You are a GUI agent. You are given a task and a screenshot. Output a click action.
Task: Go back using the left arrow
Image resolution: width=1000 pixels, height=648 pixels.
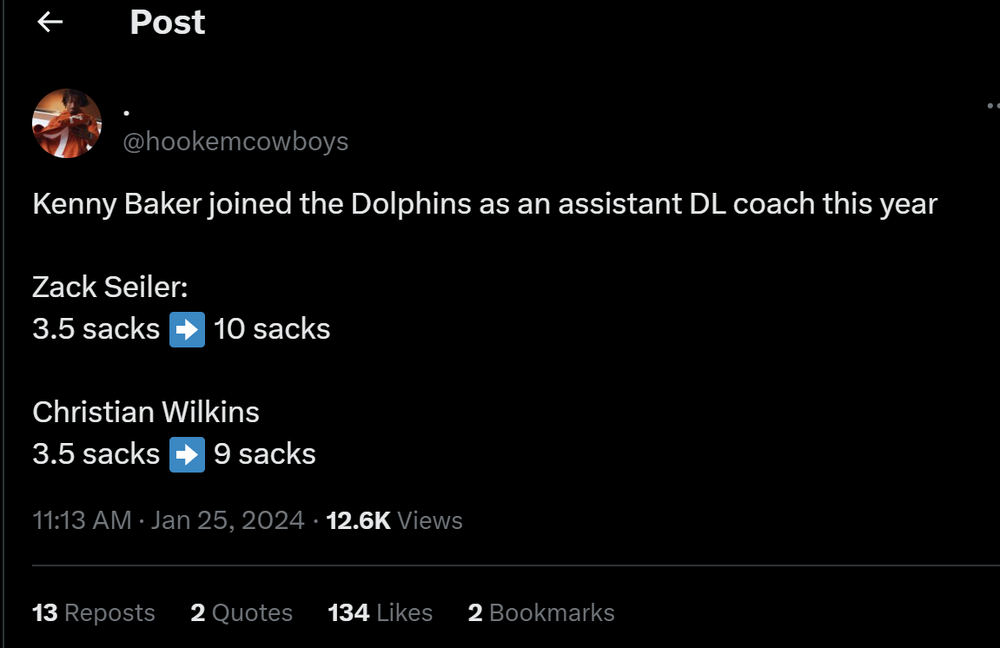(x=50, y=22)
